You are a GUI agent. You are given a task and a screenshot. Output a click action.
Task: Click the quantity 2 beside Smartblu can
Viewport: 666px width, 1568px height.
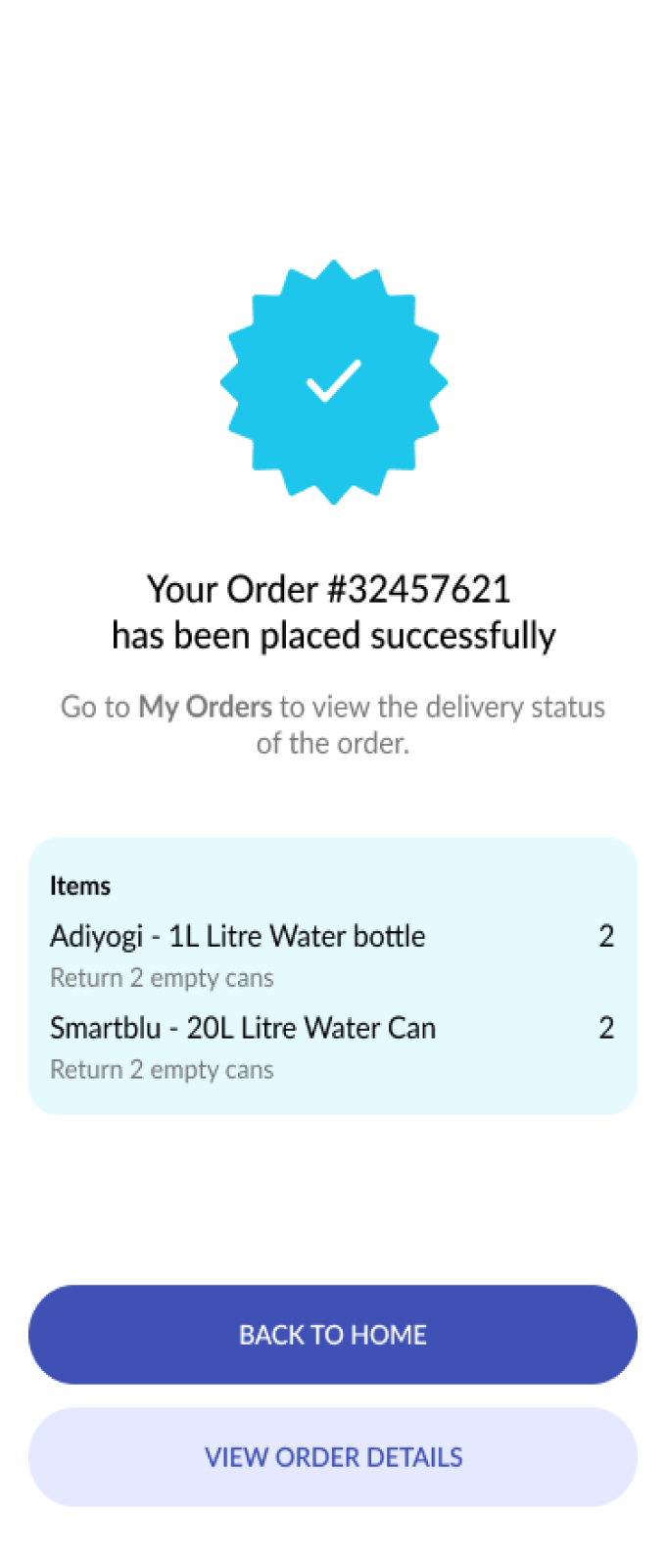(606, 1028)
